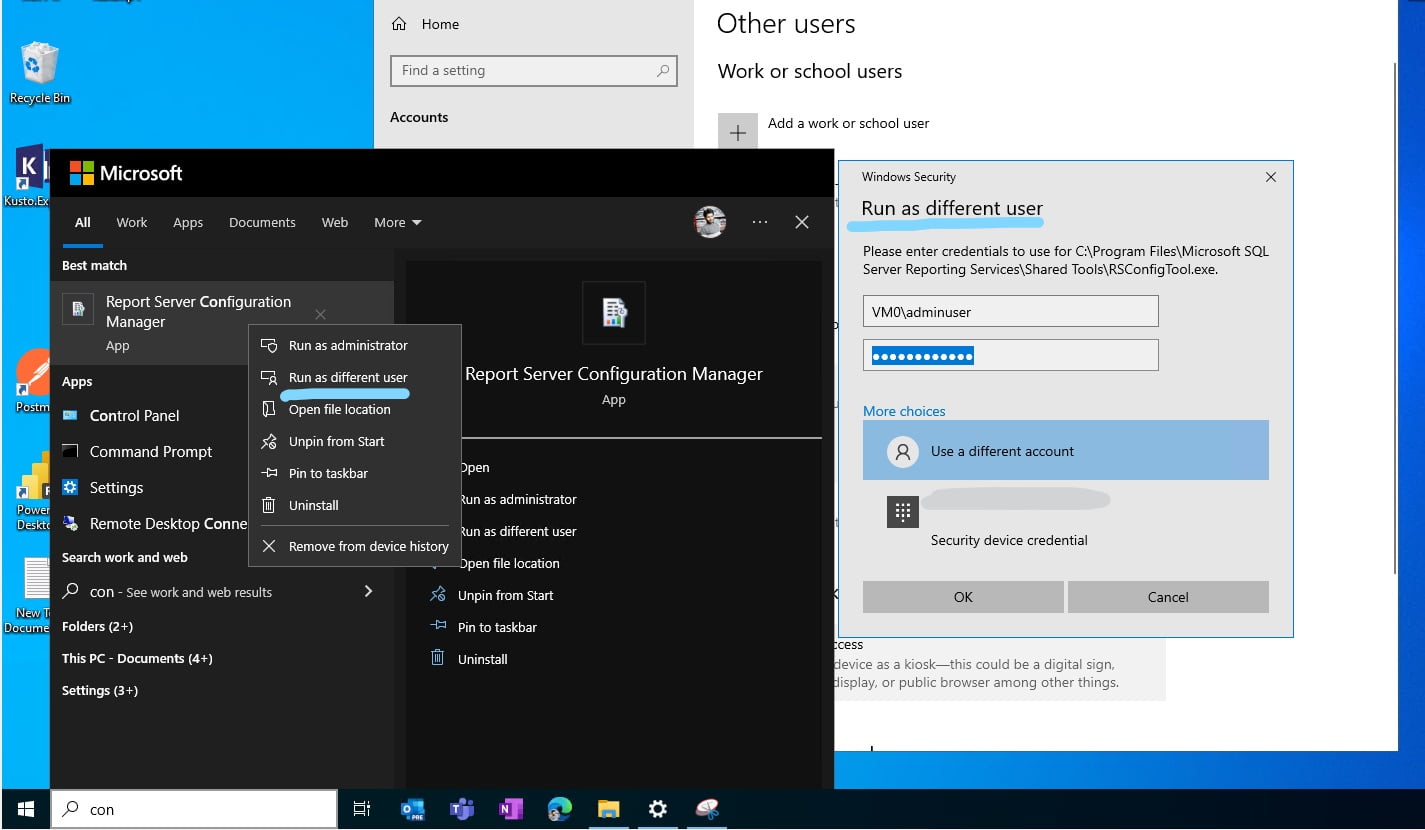The image size is (1425, 830).
Task: Click Cancel in Windows Security dialog
Action: (x=1168, y=597)
